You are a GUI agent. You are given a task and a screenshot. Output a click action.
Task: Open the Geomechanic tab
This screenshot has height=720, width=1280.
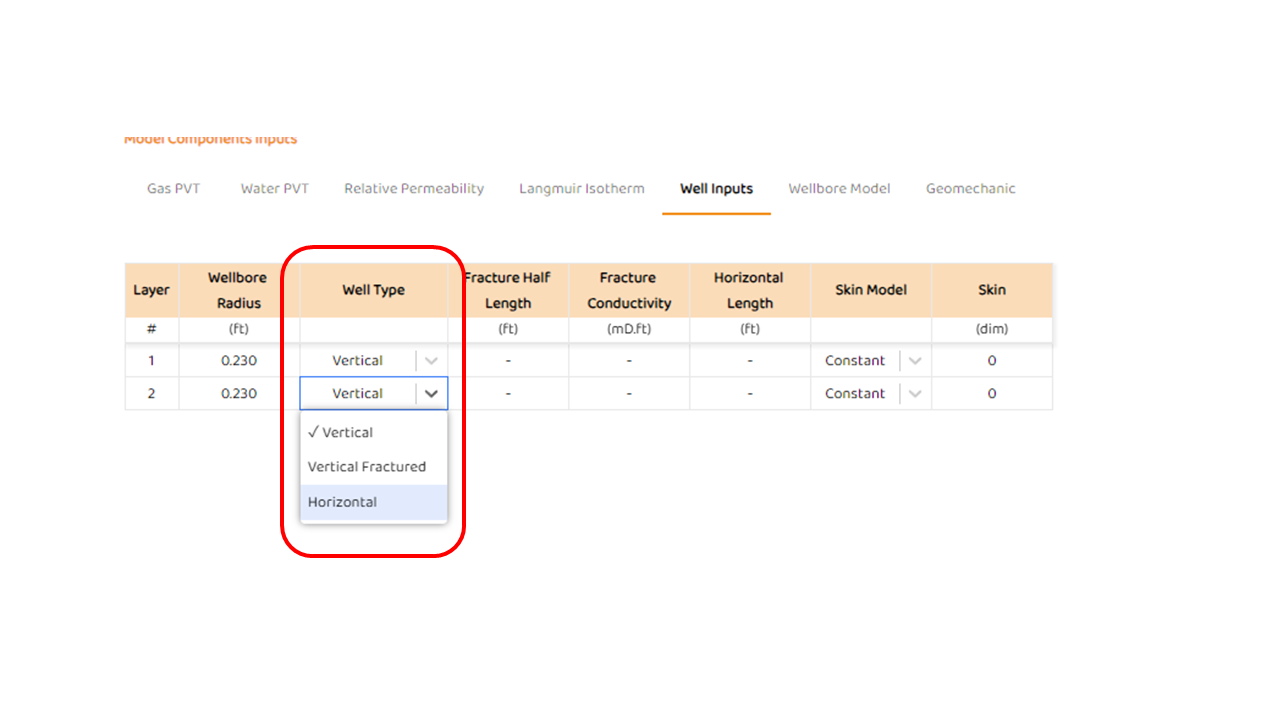pyautogui.click(x=970, y=189)
